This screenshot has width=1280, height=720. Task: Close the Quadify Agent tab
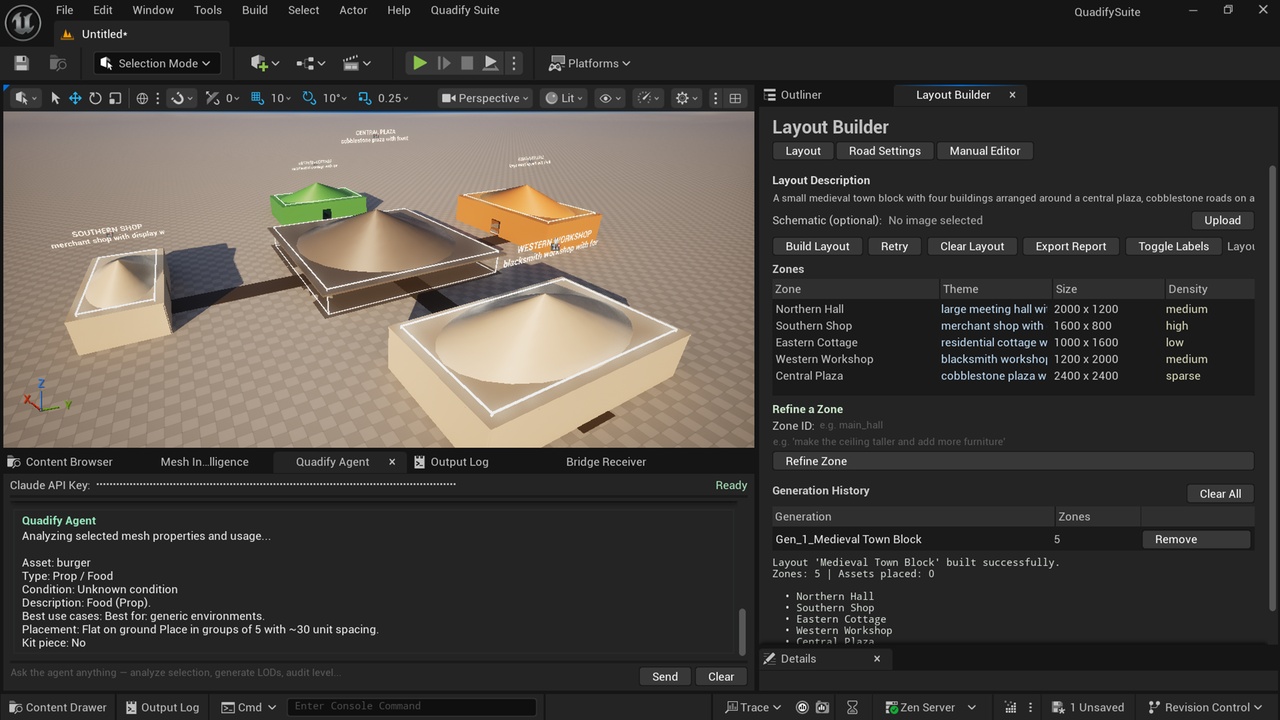tap(392, 462)
